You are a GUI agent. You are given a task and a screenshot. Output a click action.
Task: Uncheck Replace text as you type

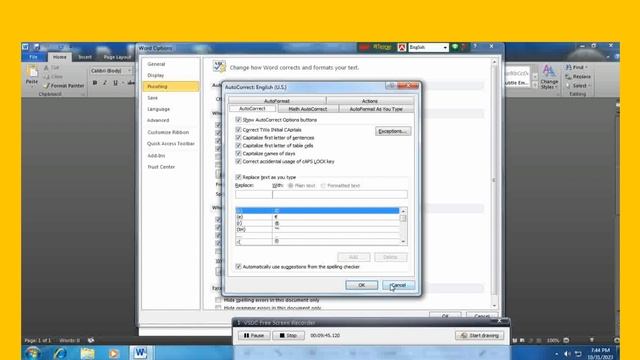(x=238, y=177)
